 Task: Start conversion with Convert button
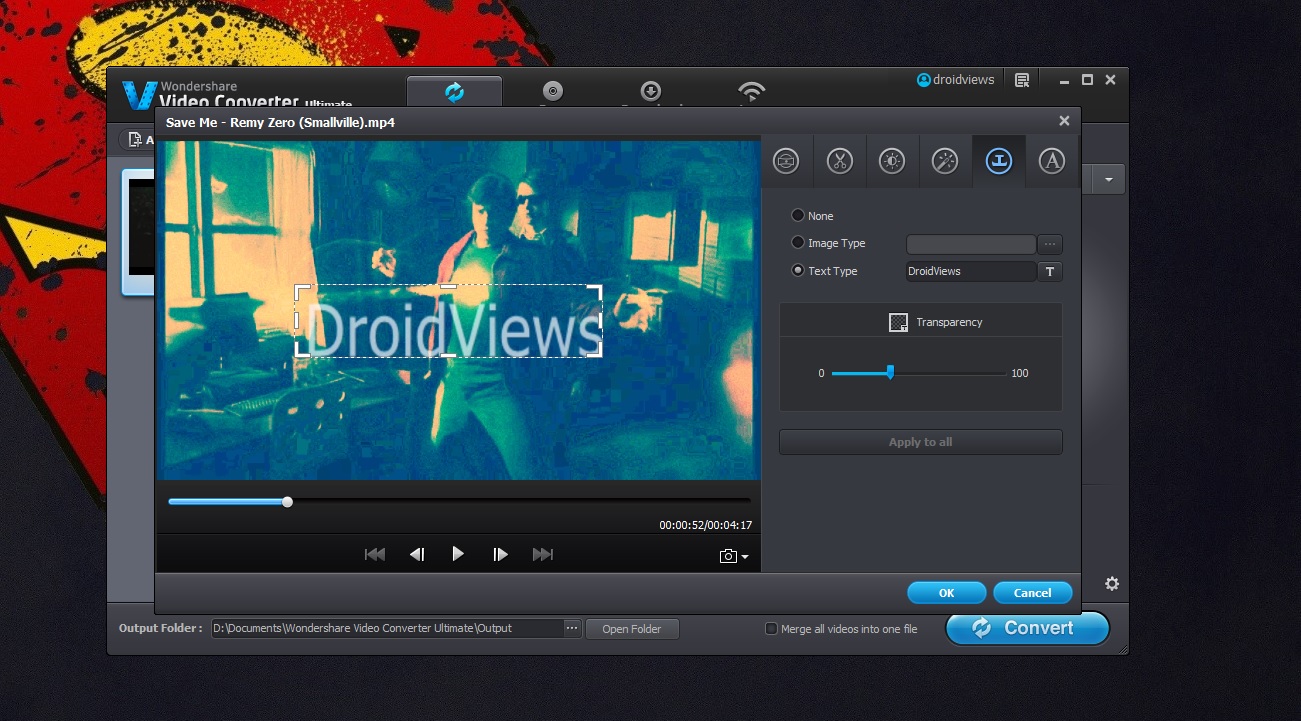coord(1028,628)
